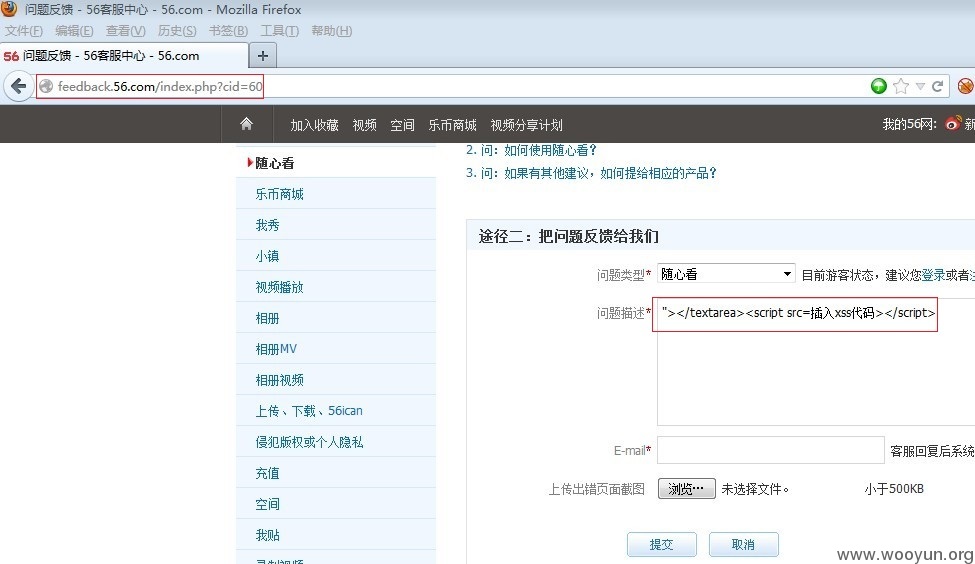
Task: Select 相册MV in the sidebar list
Action: (x=336, y=349)
